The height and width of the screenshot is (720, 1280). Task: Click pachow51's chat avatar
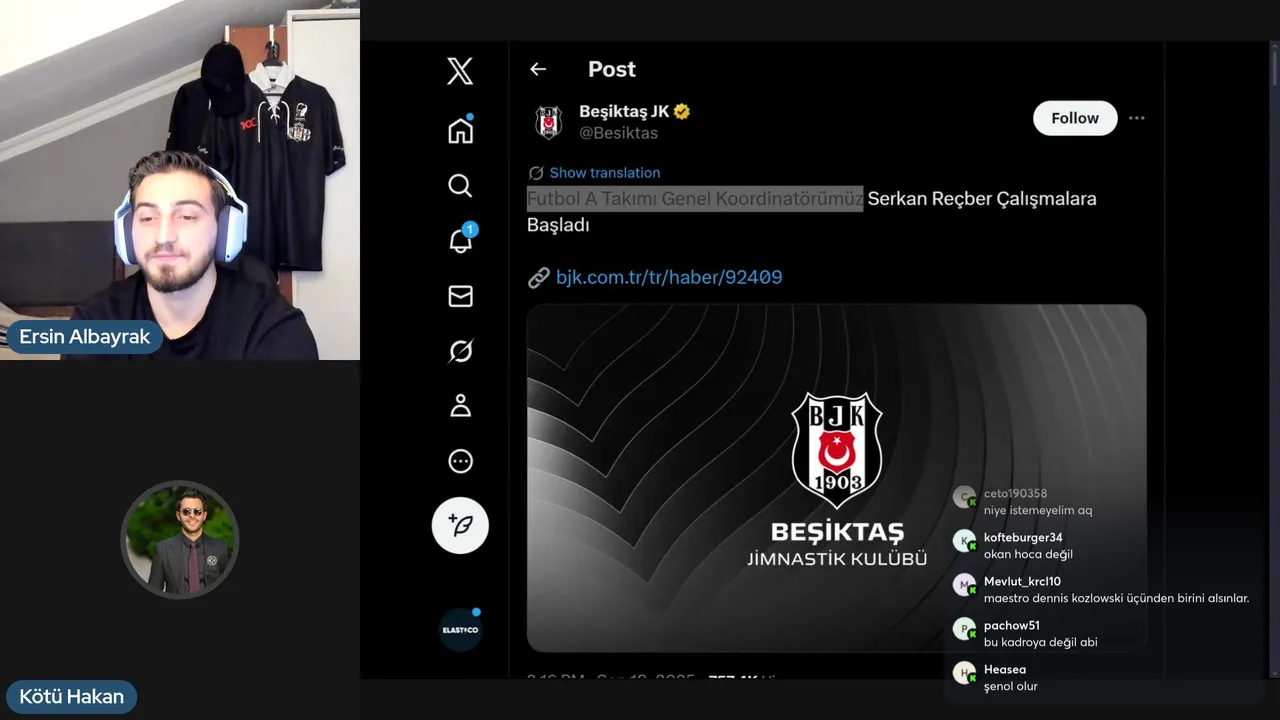tap(964, 629)
